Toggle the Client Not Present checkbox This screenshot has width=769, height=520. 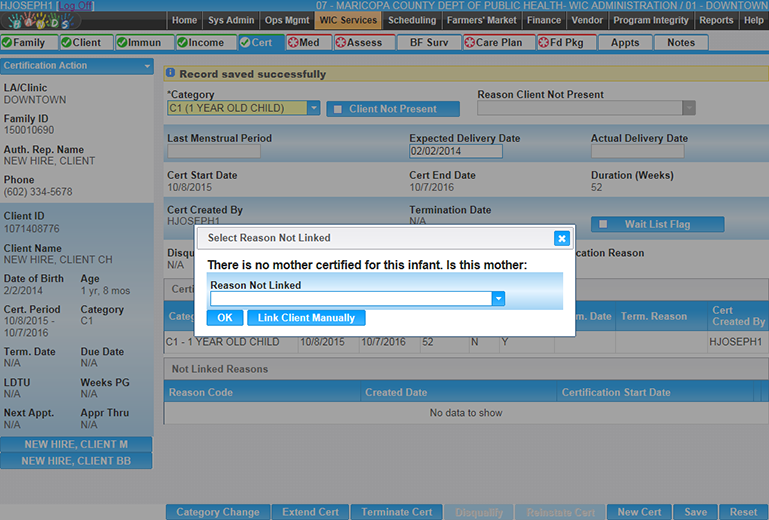(337, 109)
